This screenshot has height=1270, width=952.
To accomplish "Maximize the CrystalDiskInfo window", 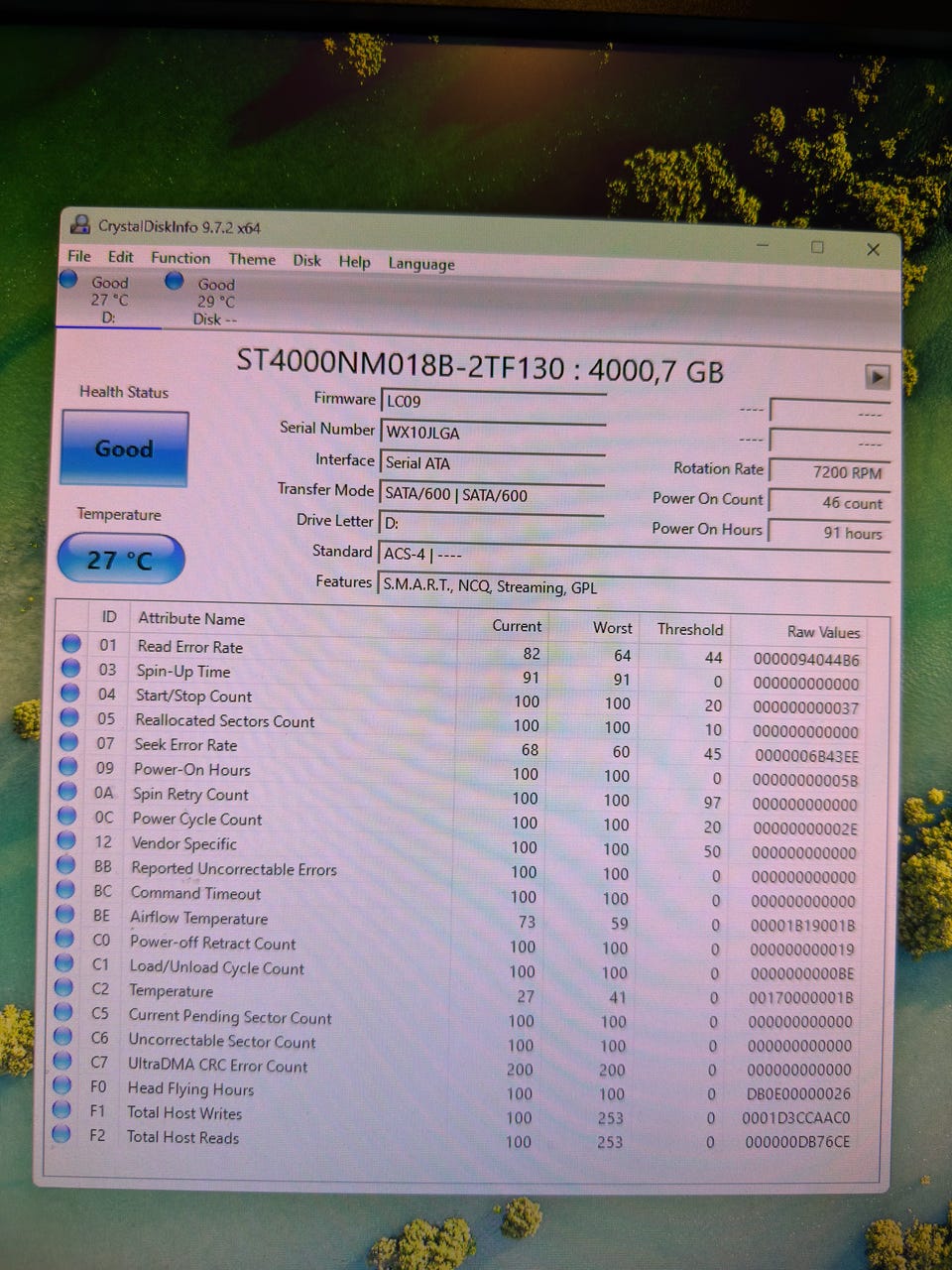I will pyautogui.click(x=817, y=247).
